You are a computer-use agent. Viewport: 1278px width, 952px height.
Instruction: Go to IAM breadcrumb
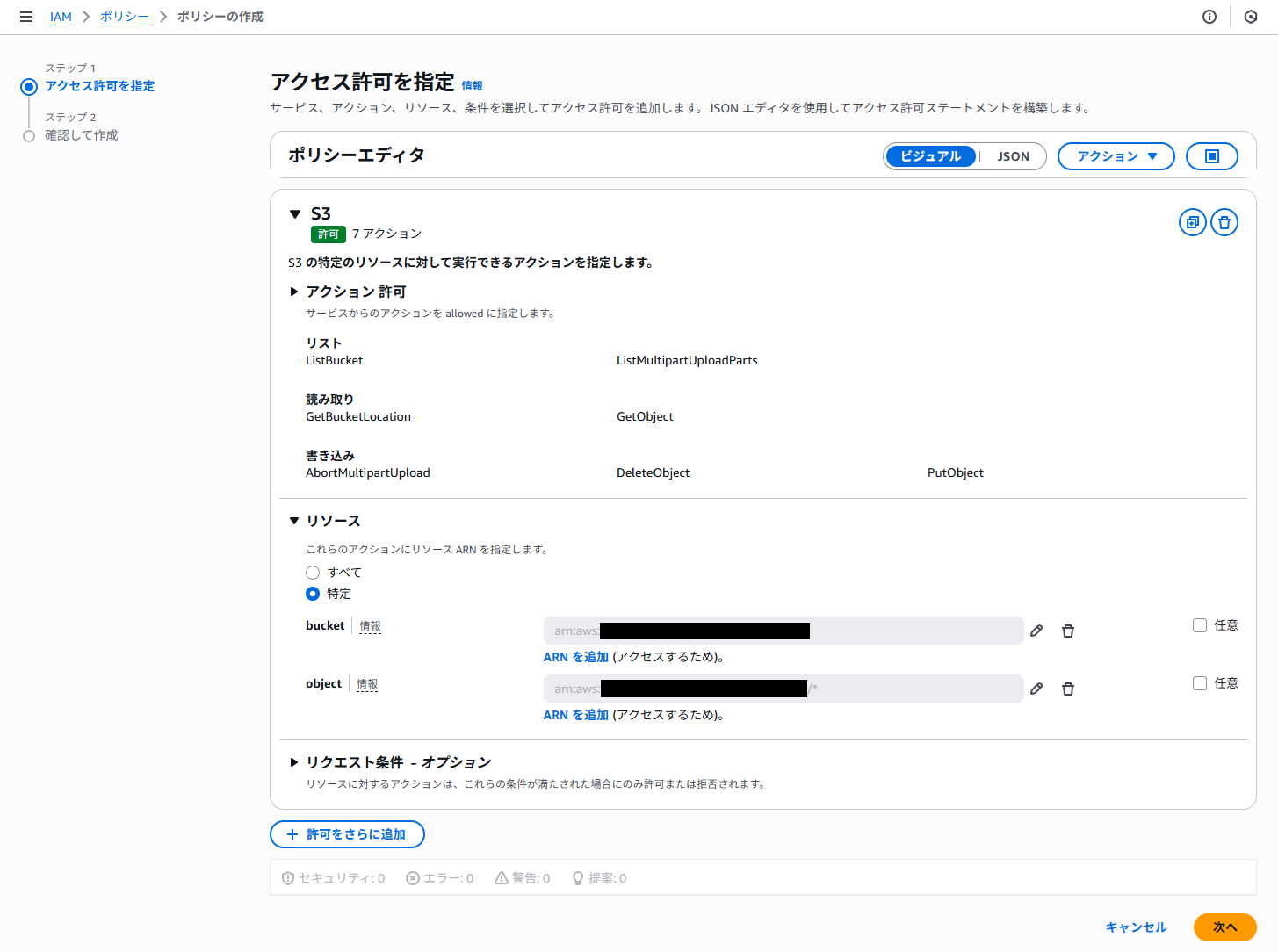tap(61, 17)
